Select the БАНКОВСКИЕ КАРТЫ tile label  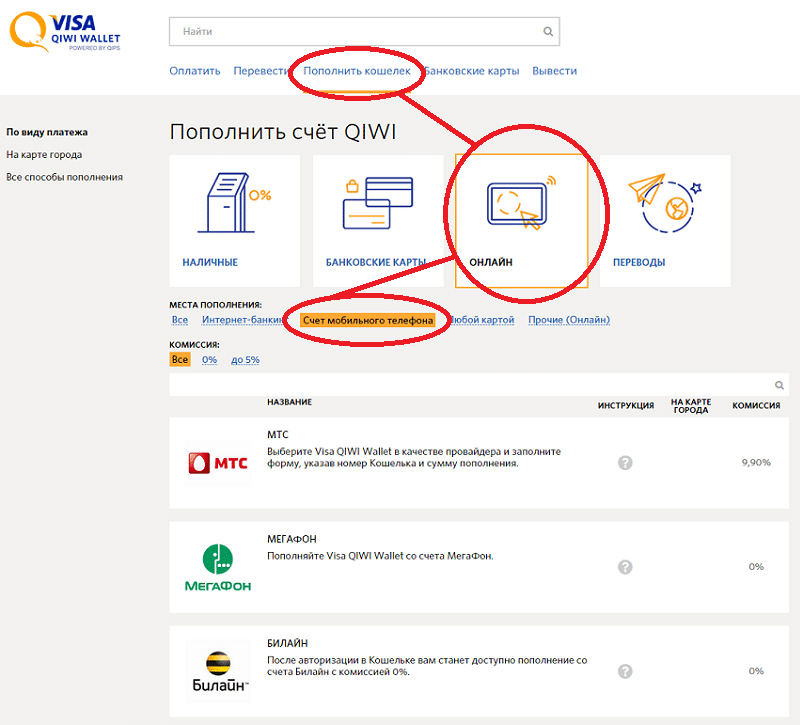click(x=376, y=262)
